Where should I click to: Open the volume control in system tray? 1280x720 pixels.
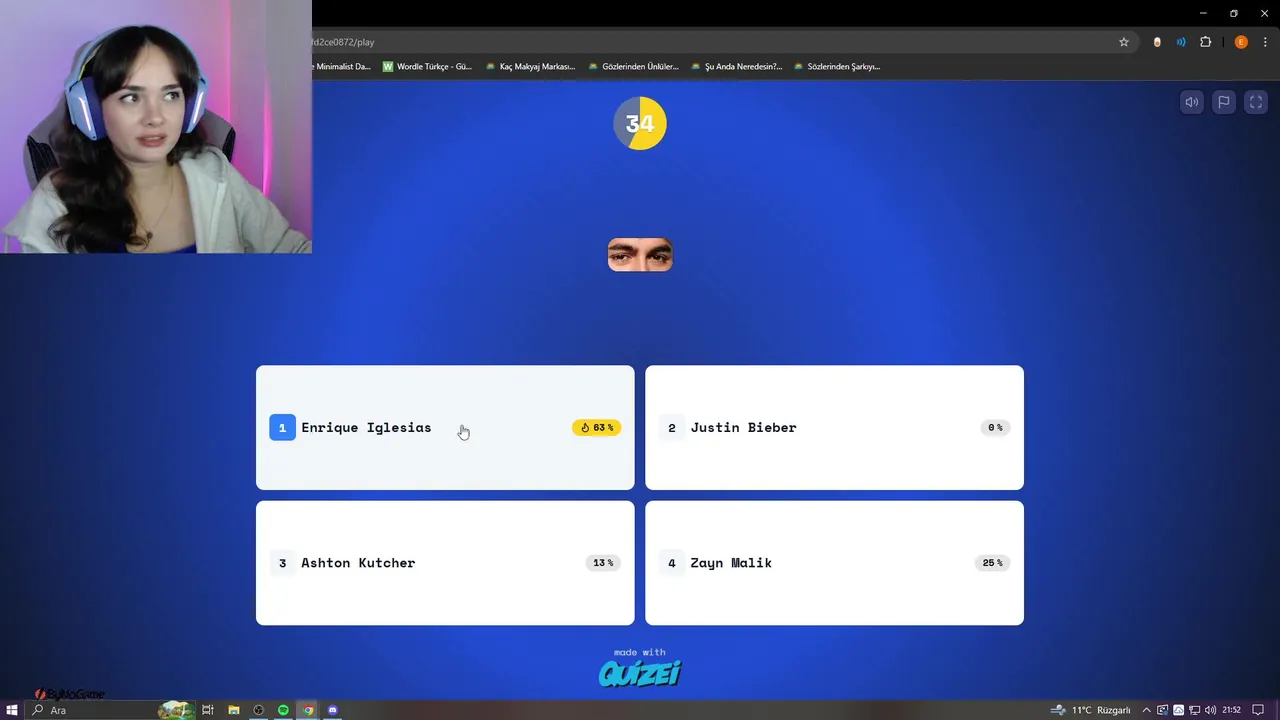pos(1210,710)
